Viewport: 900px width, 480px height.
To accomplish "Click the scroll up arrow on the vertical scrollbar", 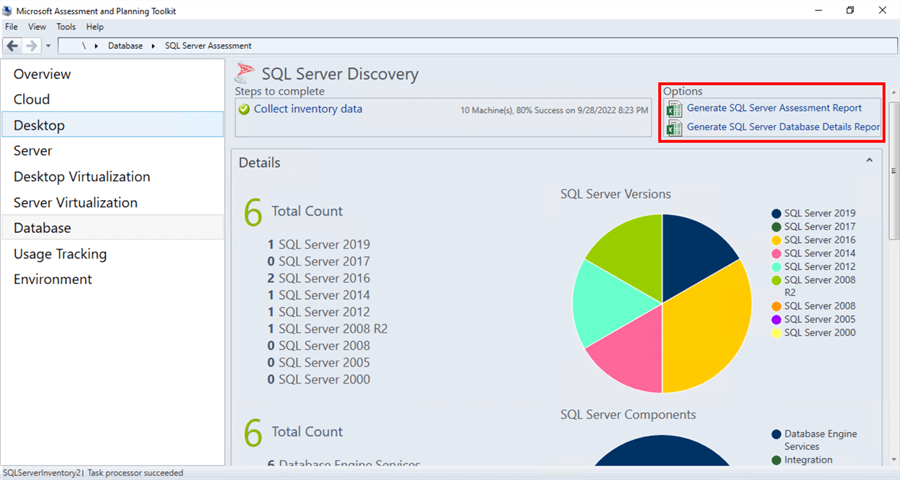I will [894, 92].
